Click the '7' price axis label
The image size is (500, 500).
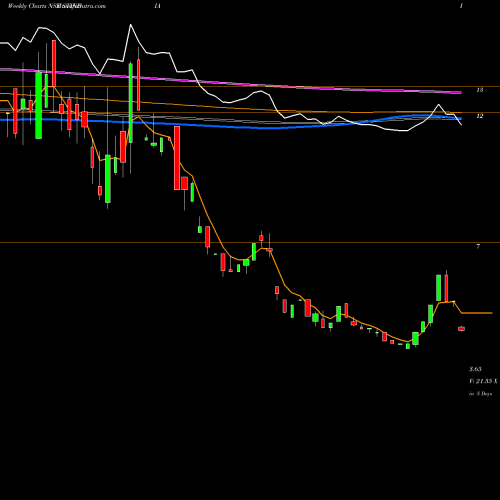click(478, 246)
